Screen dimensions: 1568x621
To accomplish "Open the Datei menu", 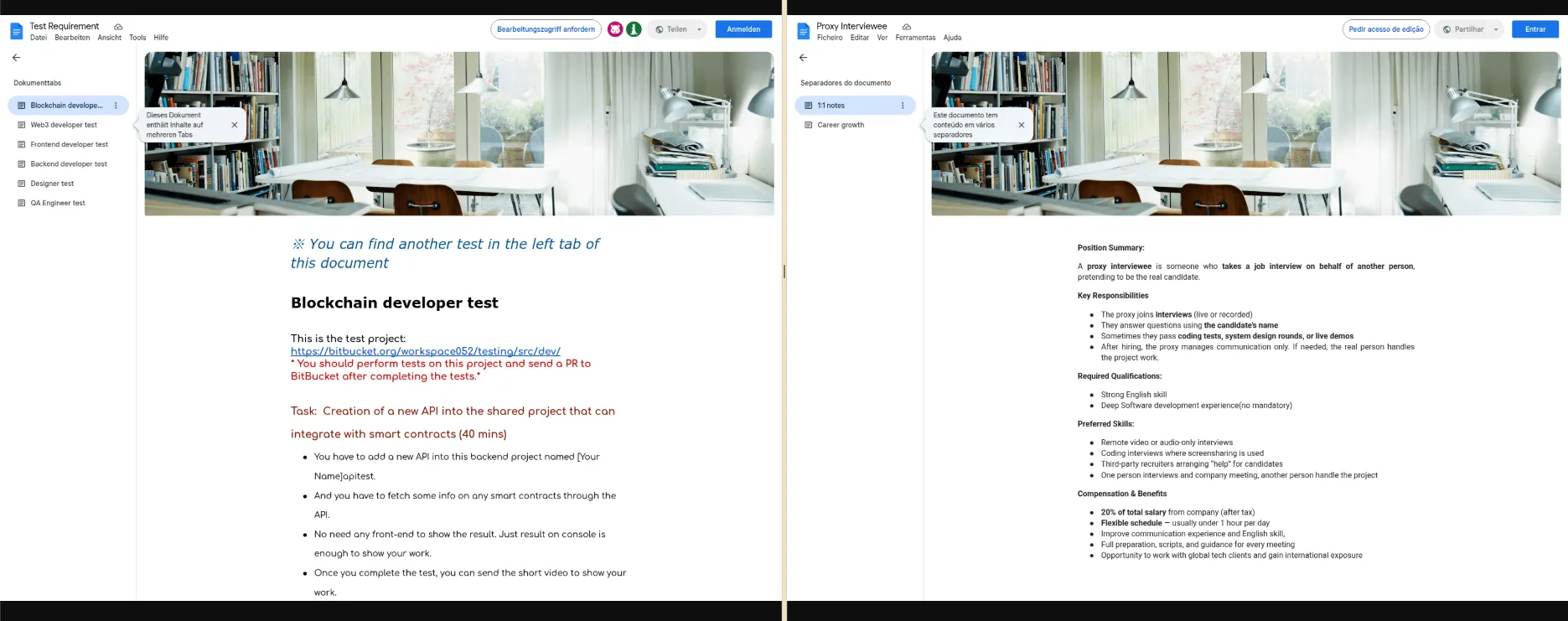I will pos(39,38).
